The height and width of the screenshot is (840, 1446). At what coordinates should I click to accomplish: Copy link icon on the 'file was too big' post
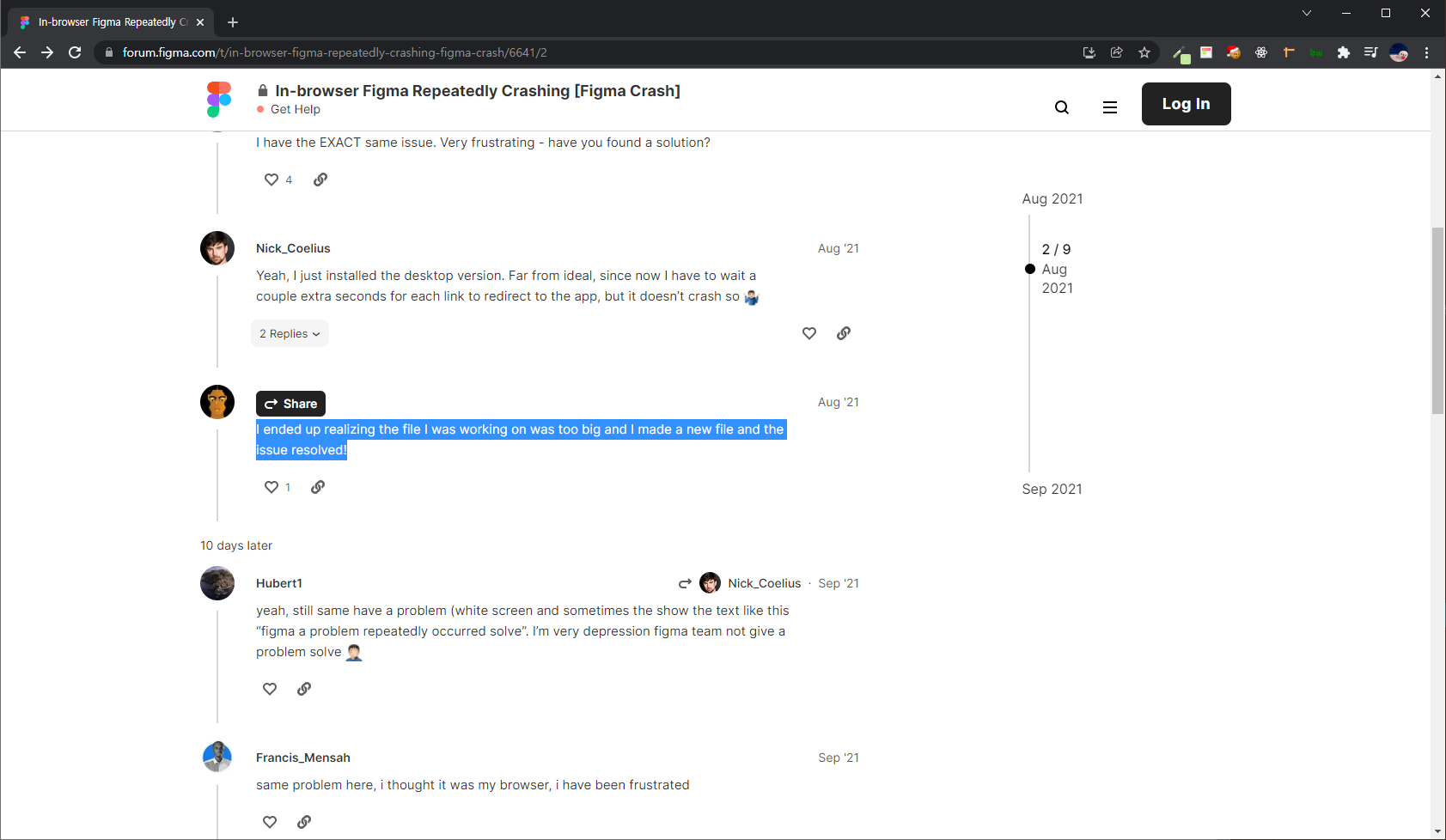pyautogui.click(x=318, y=487)
